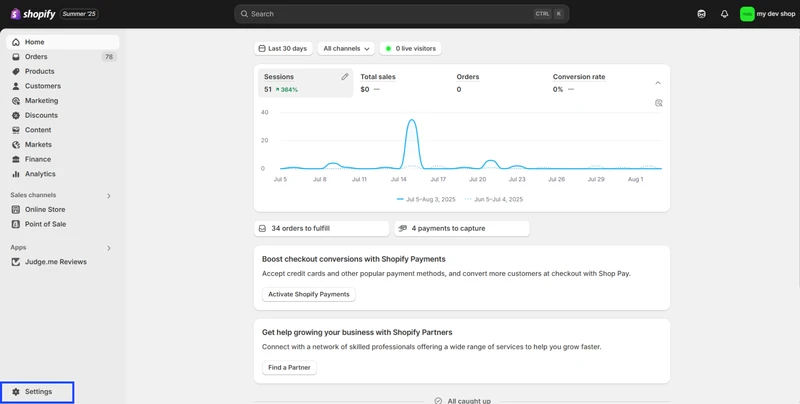Click the green live visitors dot

click(388, 48)
